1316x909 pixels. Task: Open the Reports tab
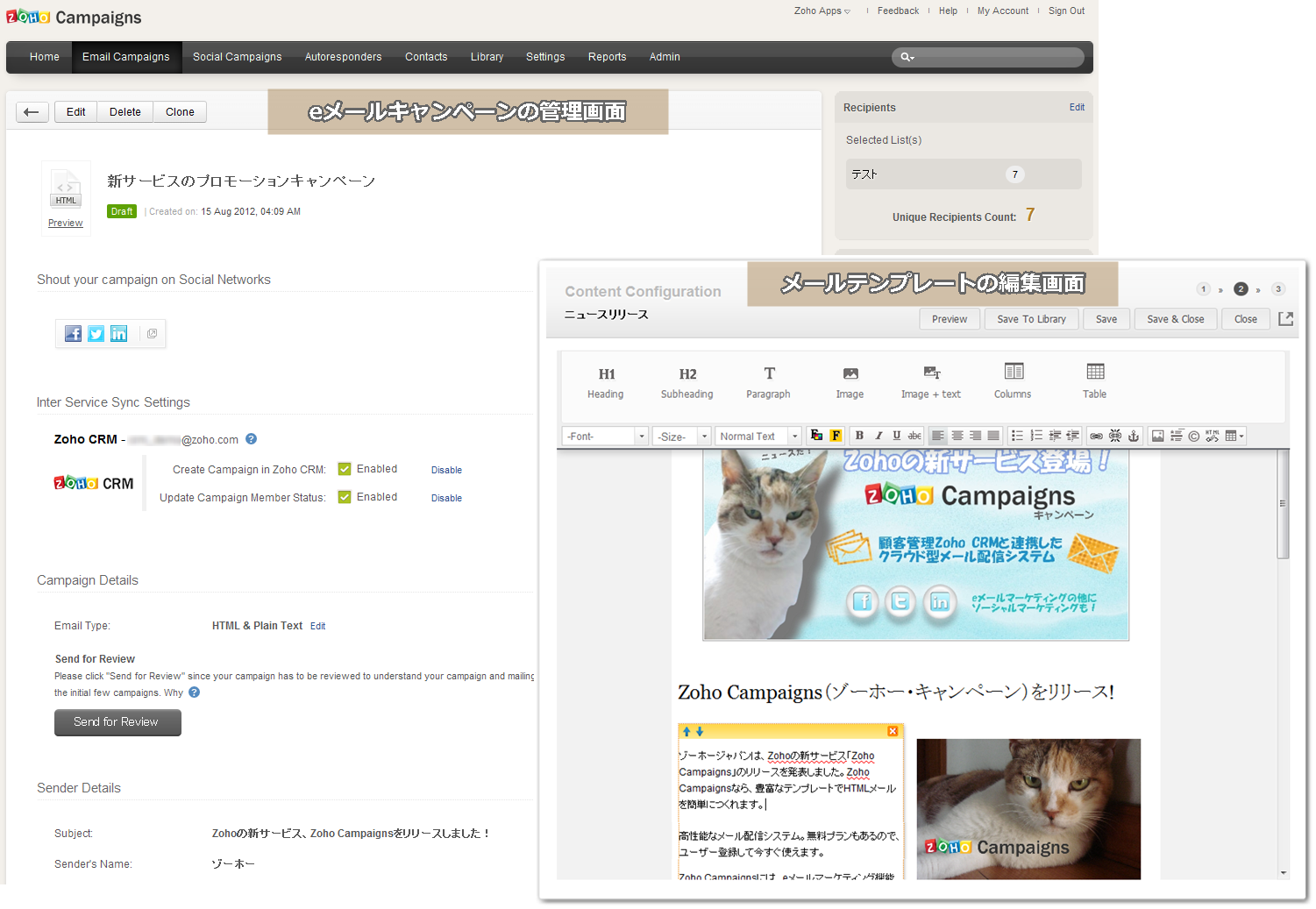click(608, 57)
